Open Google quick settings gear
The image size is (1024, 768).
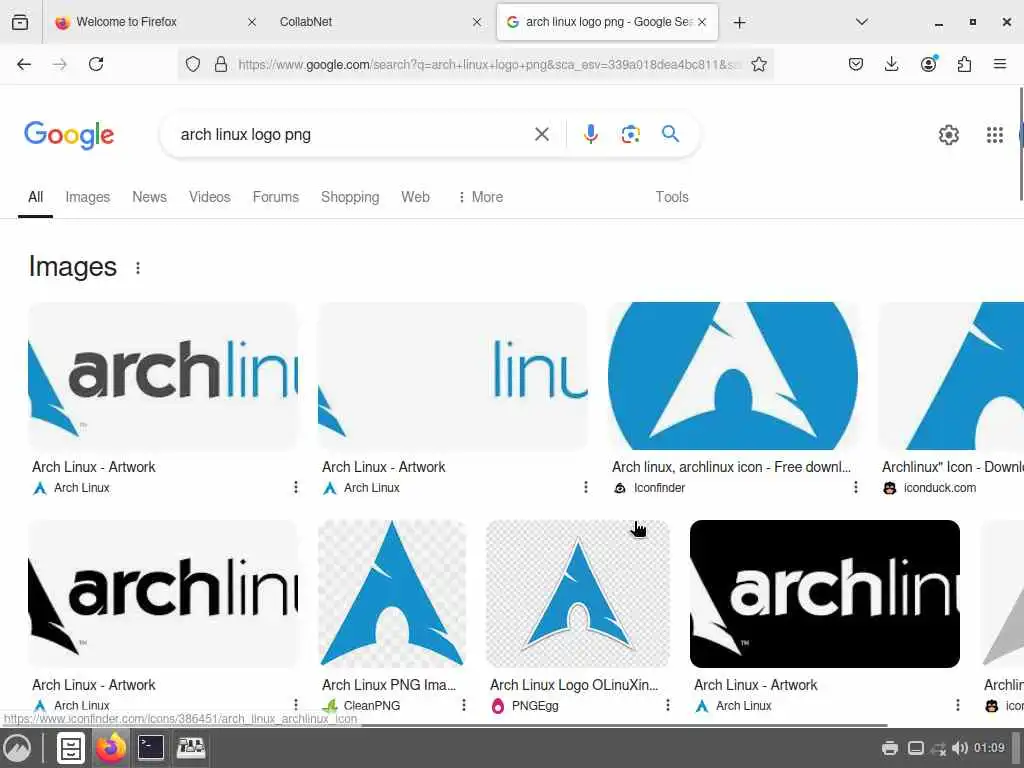pos(948,135)
